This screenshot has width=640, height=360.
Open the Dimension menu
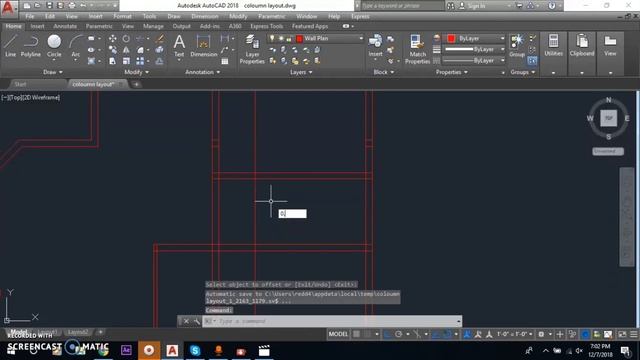[204, 16]
